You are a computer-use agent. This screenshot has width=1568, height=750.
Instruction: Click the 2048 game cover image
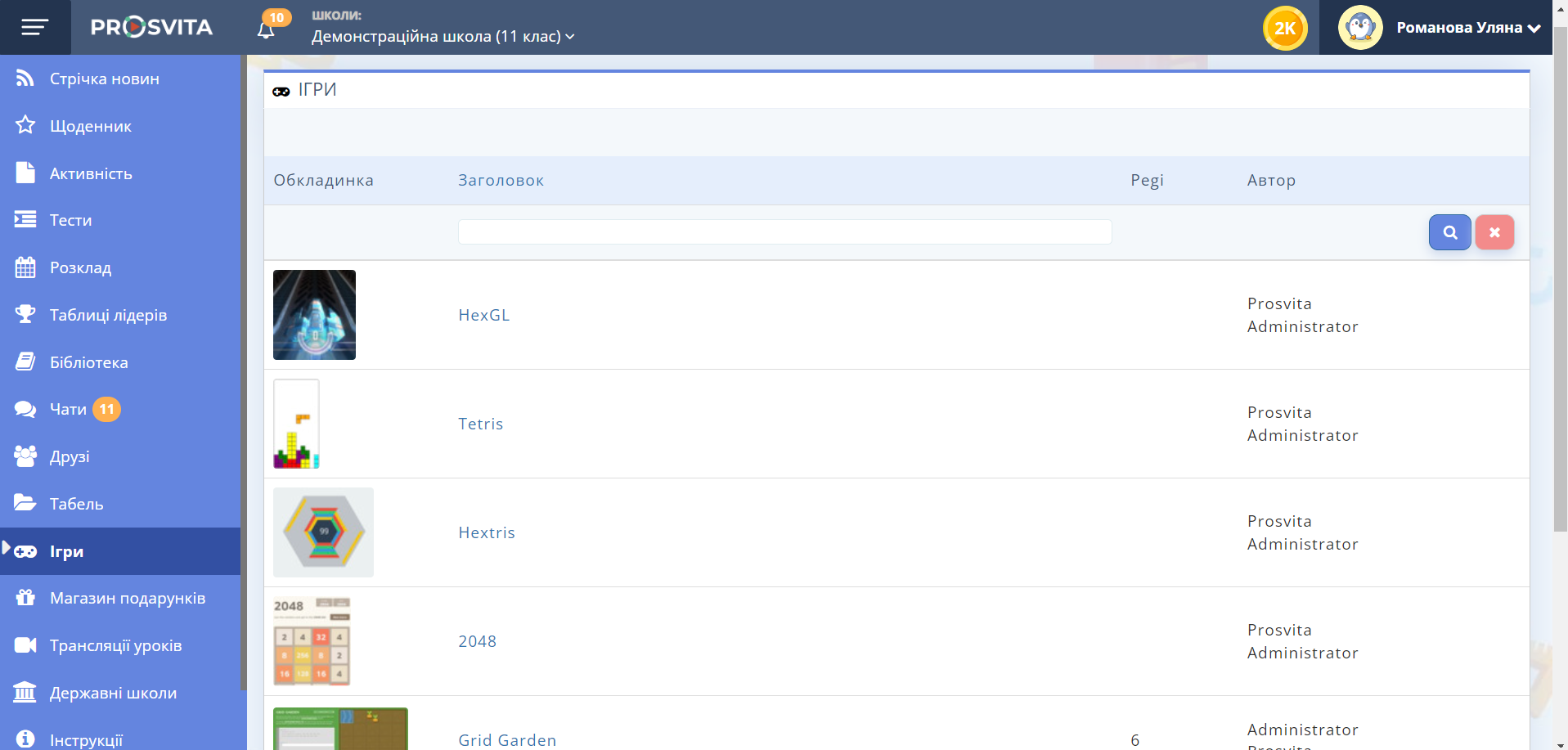[x=312, y=641]
